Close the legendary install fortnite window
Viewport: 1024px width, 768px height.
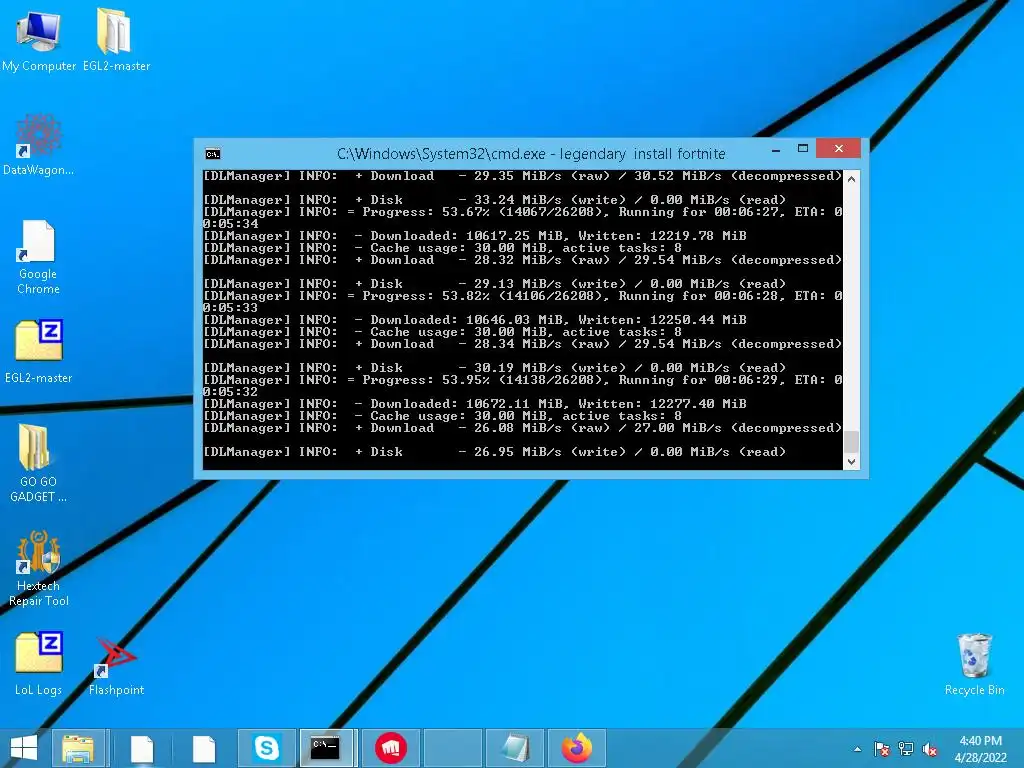click(839, 149)
